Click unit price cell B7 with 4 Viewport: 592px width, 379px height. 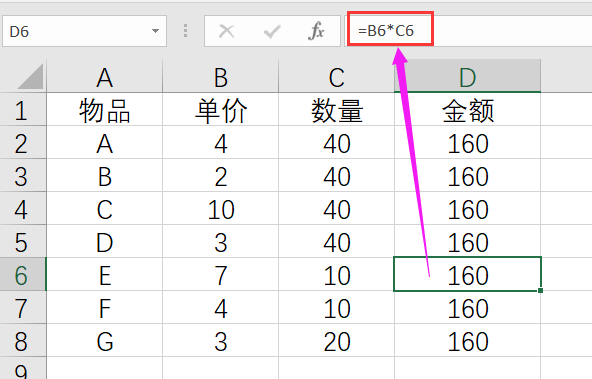220,308
